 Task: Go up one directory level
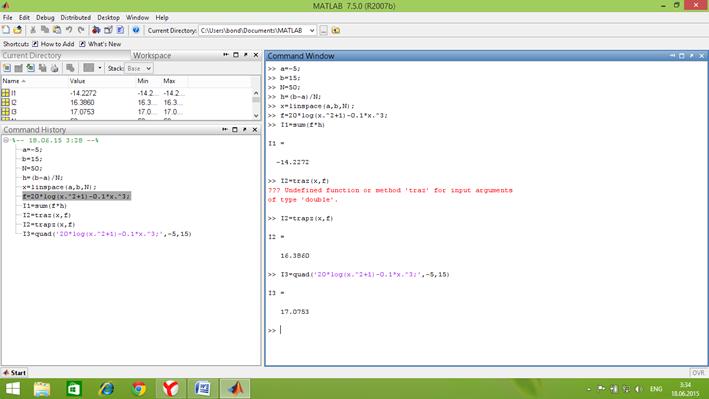coord(336,30)
